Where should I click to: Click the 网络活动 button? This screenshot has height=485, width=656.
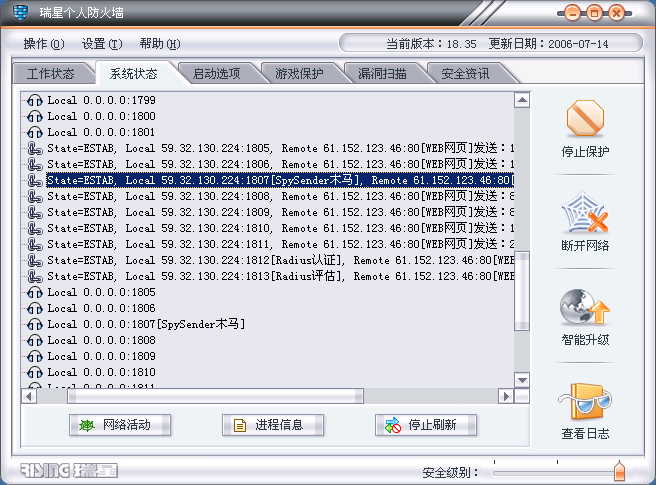click(x=120, y=425)
